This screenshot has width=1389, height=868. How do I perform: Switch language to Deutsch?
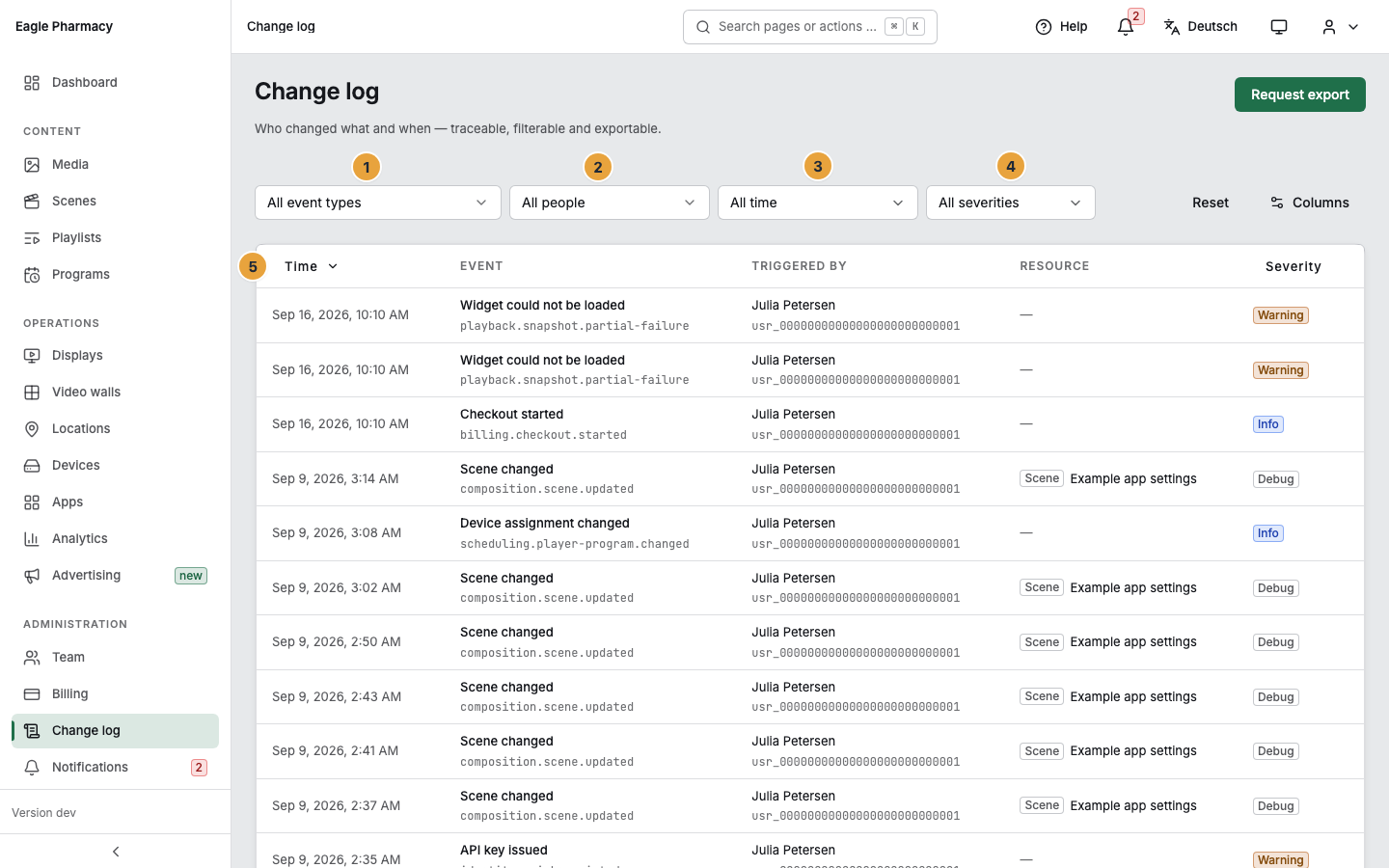pos(1201,27)
